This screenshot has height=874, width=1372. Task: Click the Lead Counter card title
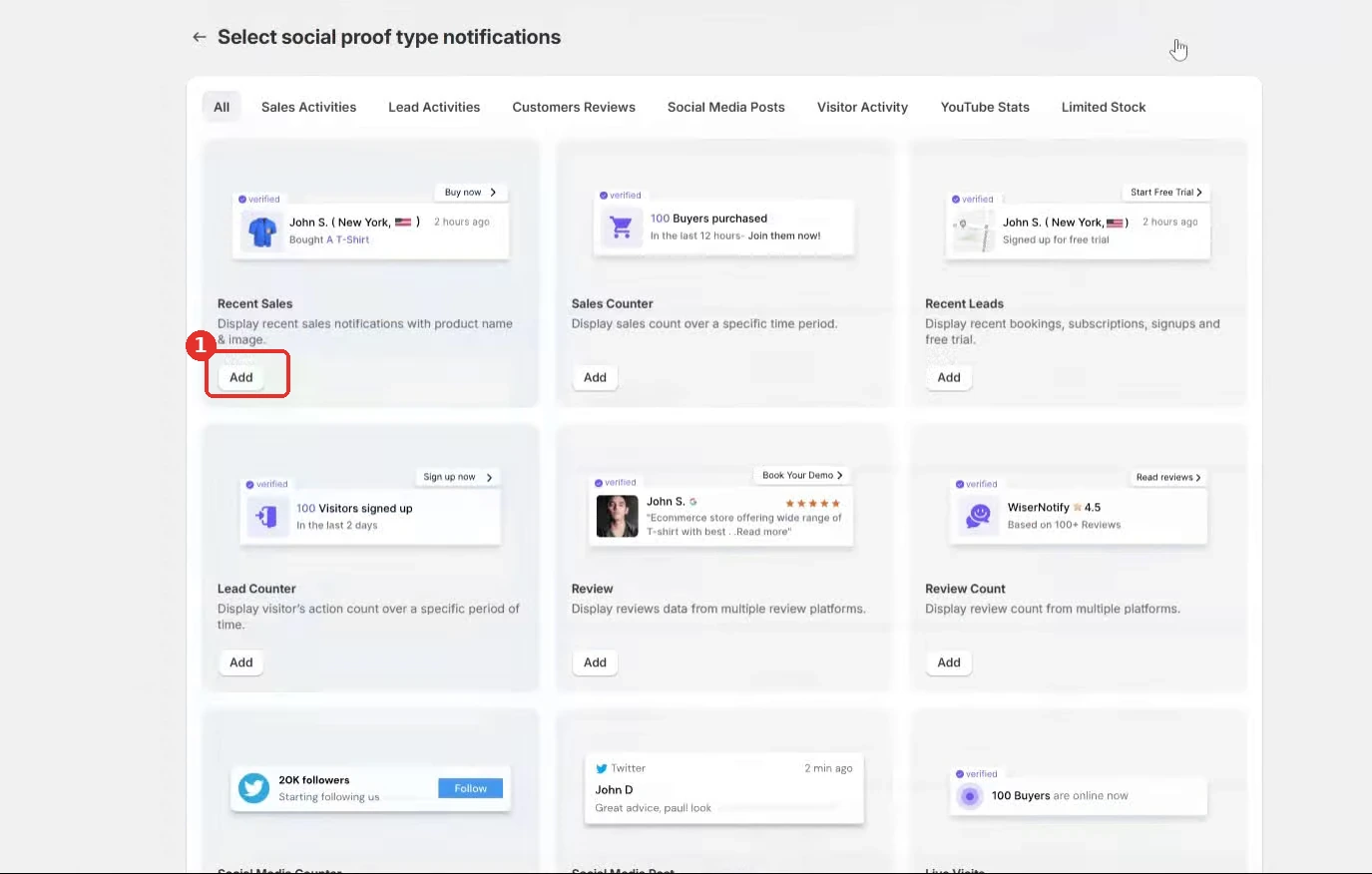[256, 589]
